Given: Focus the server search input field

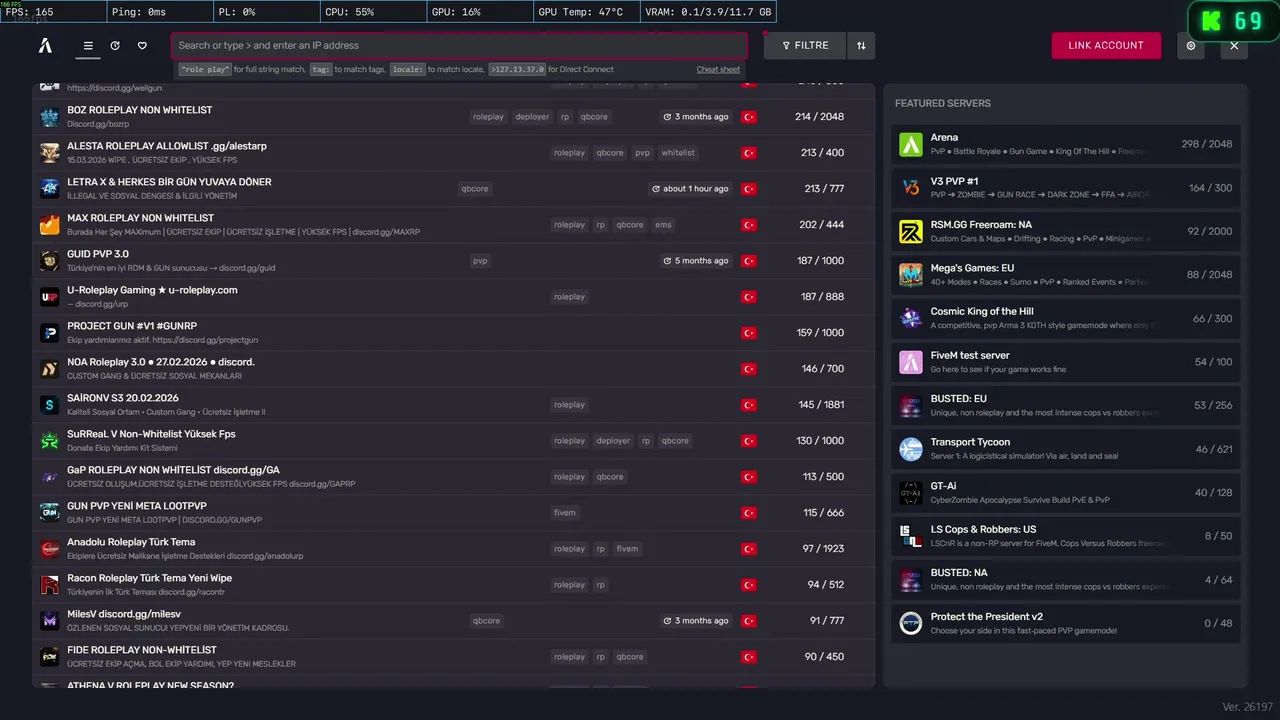Looking at the screenshot, I should tap(459, 45).
